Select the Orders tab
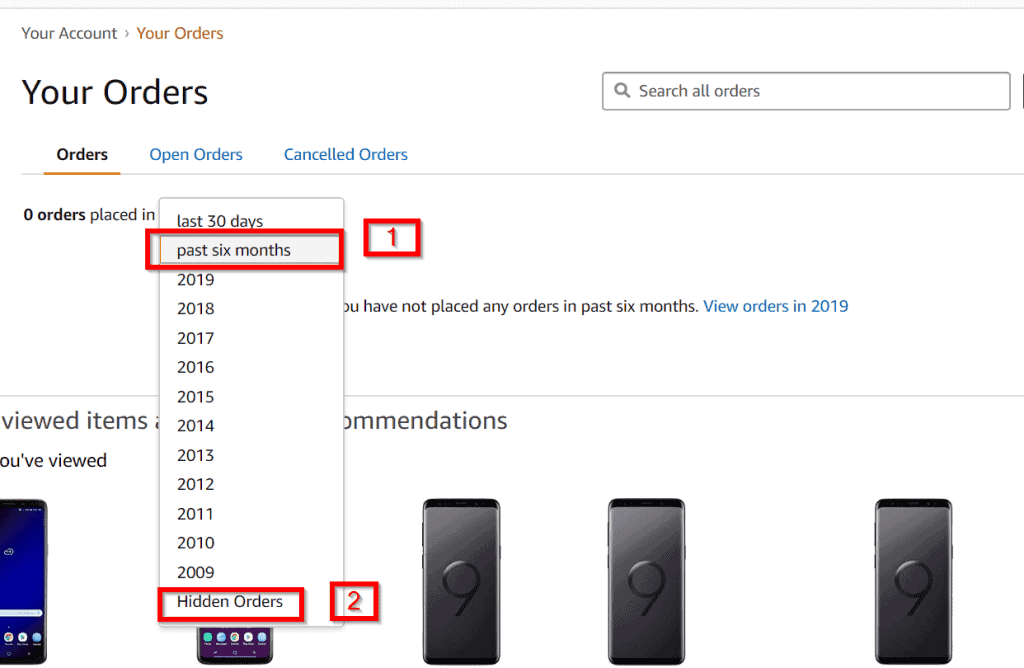 tap(82, 155)
